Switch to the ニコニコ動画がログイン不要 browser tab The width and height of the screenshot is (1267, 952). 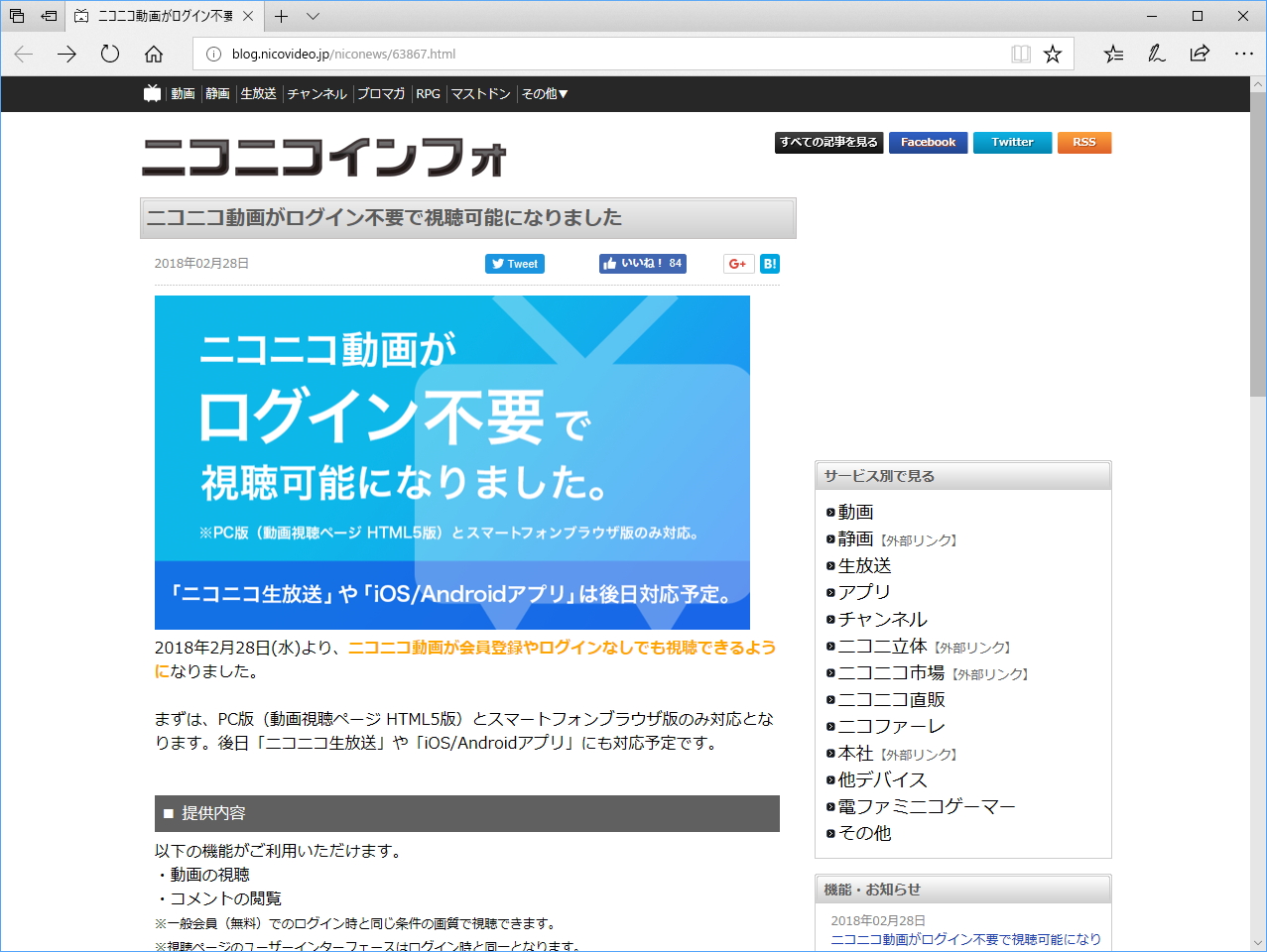pos(159,16)
